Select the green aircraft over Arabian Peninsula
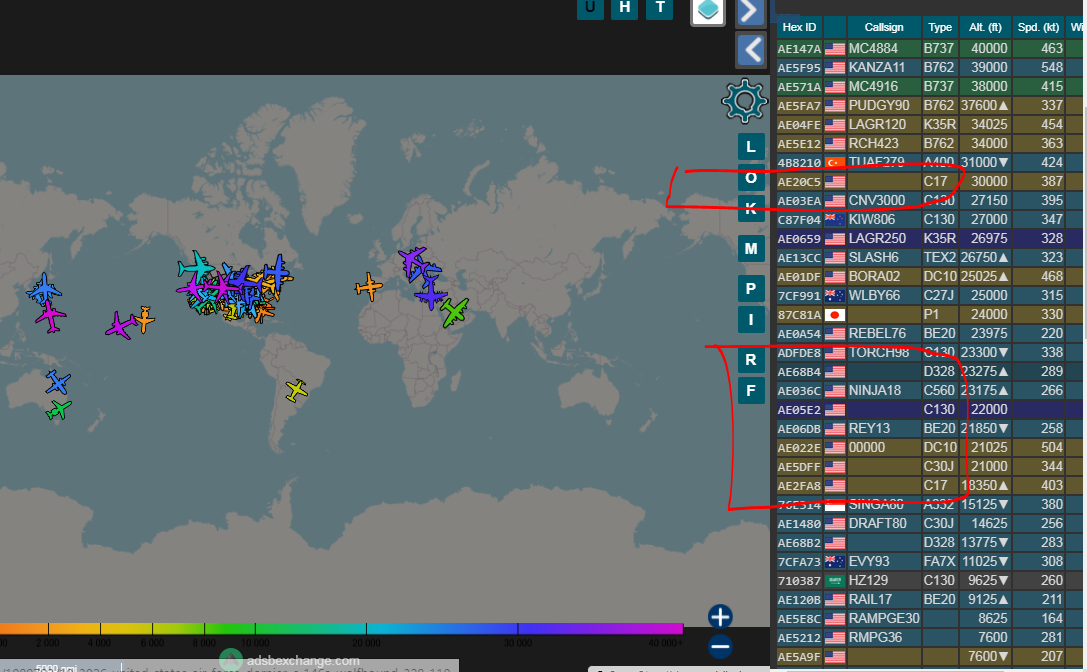Image resolution: width=1087 pixels, height=672 pixels. [x=455, y=311]
